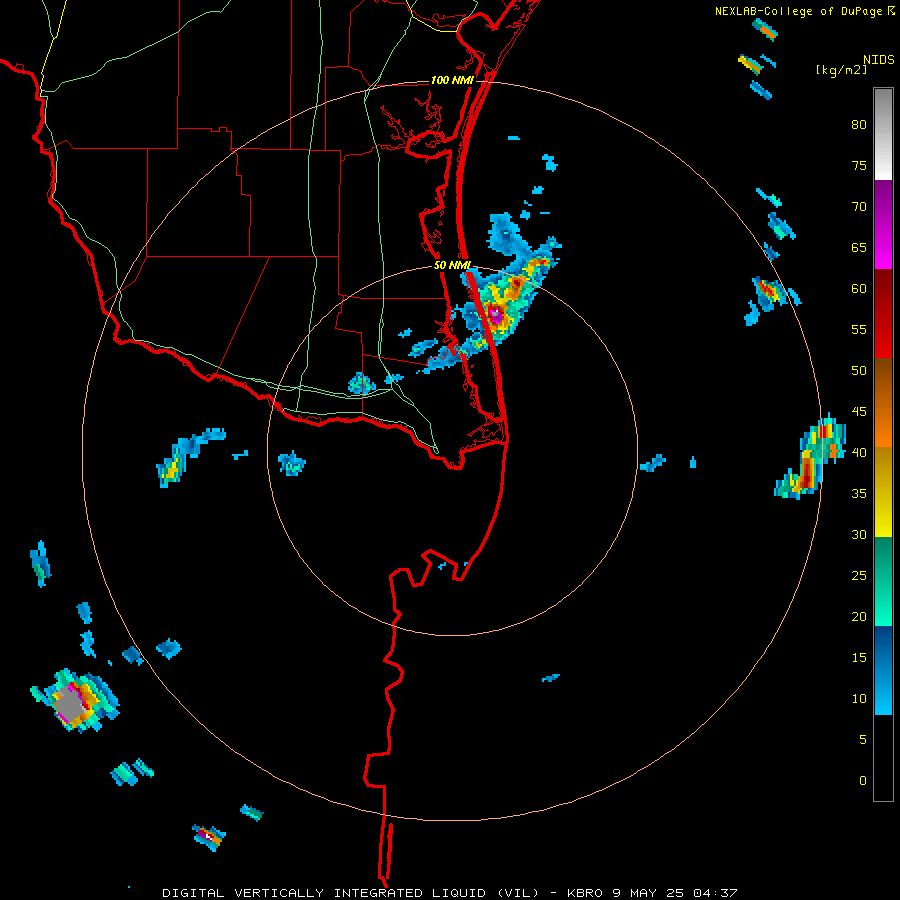Click the [kg/m2] units label
900x900 pixels.
point(841,70)
